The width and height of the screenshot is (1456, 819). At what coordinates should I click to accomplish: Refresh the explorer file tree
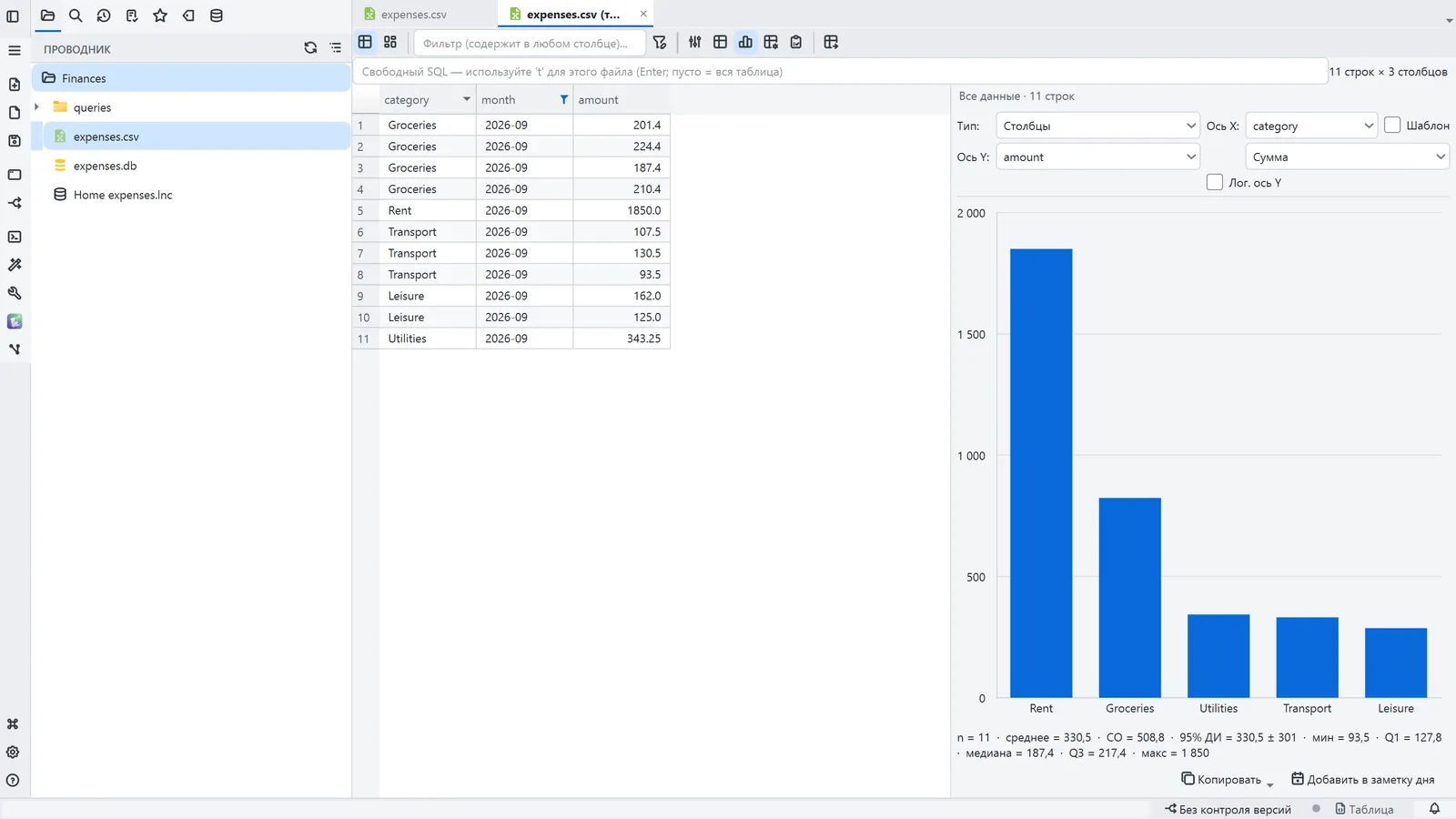coord(310,48)
